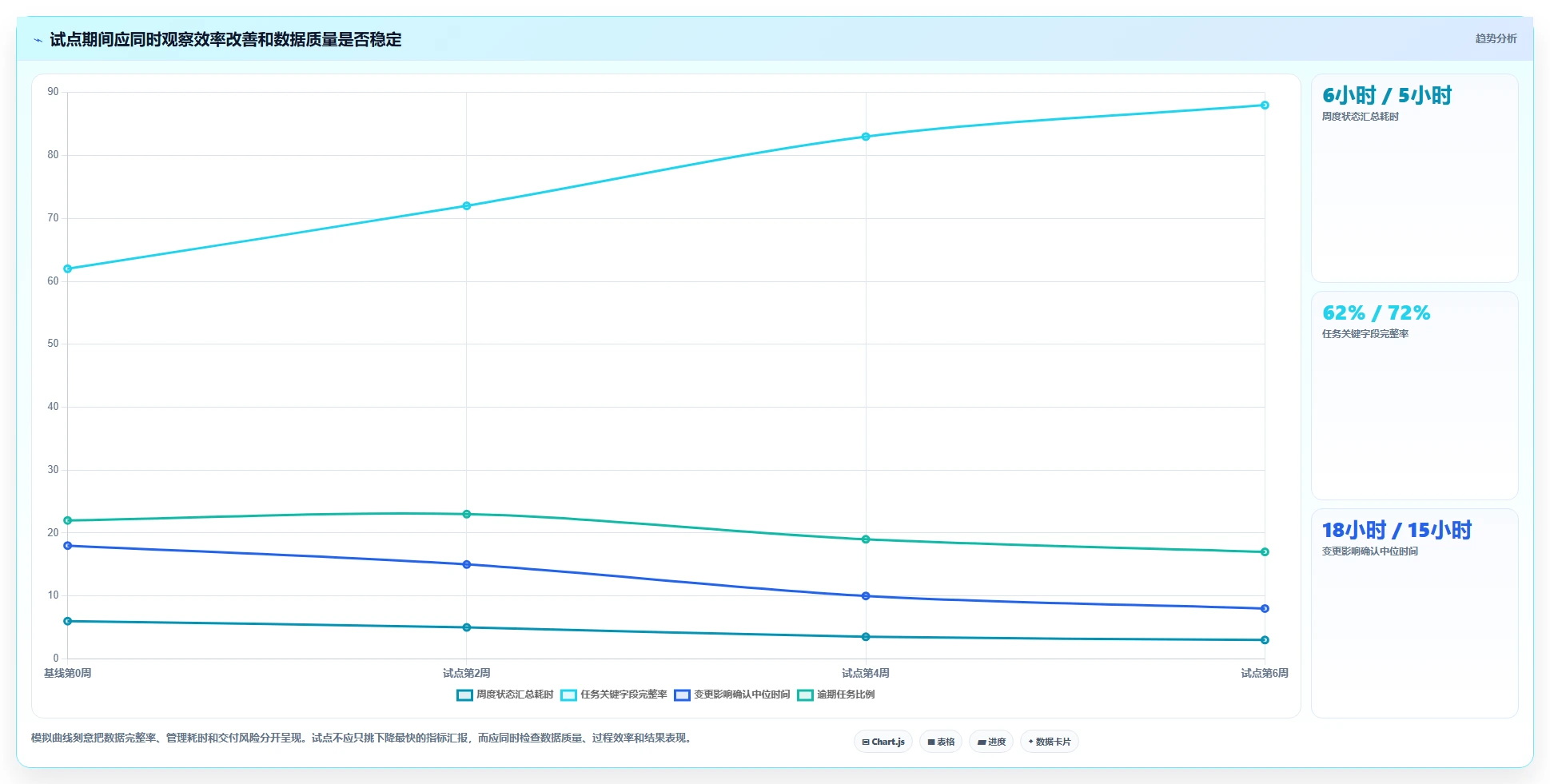Click the 62% / 72% card value

[1377, 313]
